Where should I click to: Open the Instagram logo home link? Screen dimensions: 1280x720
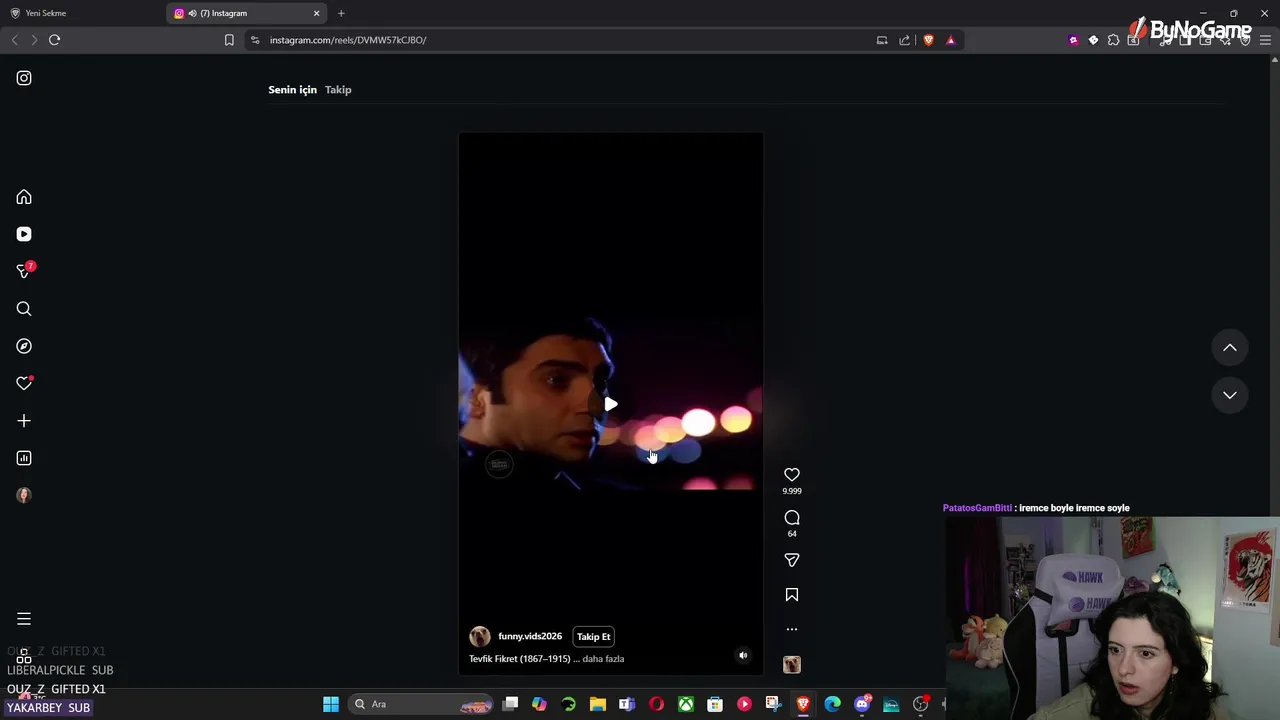(x=24, y=78)
